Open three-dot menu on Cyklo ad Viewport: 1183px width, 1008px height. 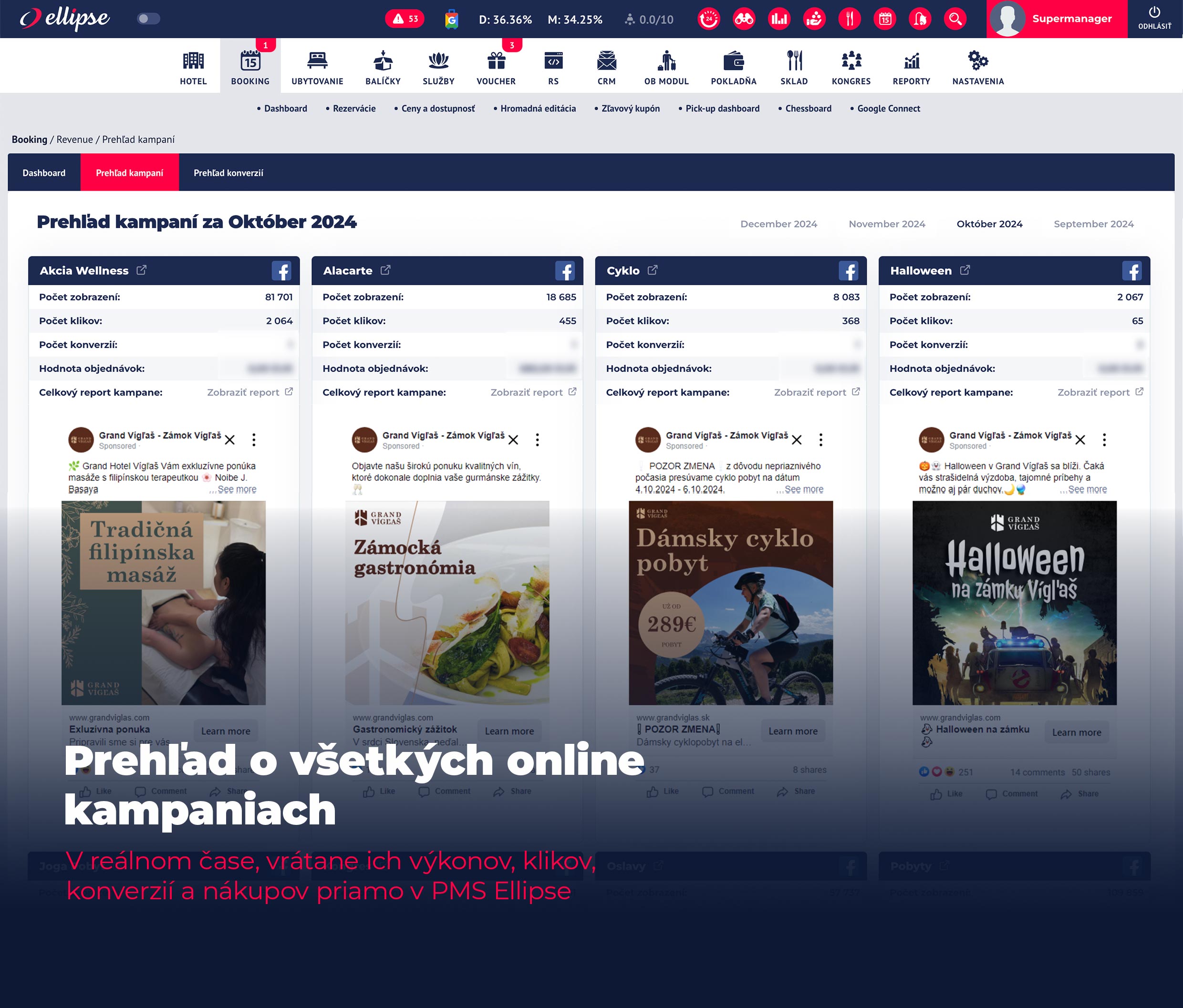click(821, 440)
